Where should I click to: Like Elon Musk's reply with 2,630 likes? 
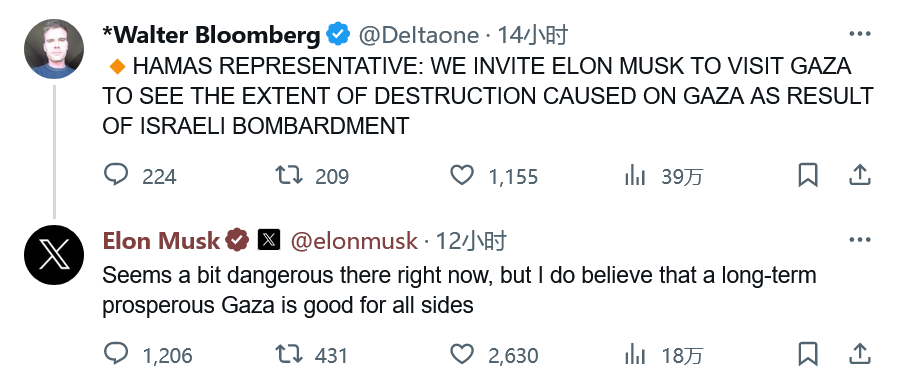click(x=462, y=354)
